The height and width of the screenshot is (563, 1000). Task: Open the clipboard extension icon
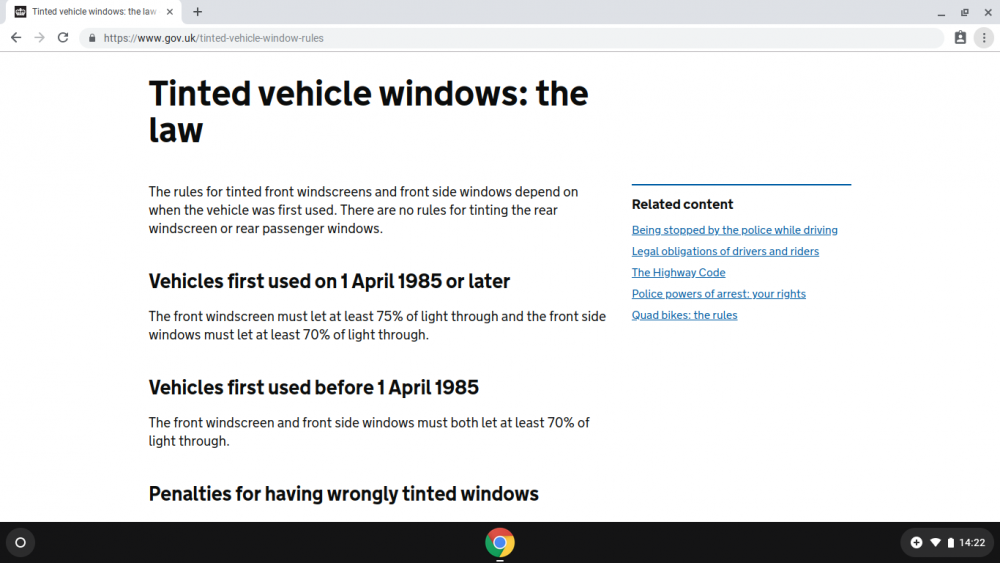point(960,38)
